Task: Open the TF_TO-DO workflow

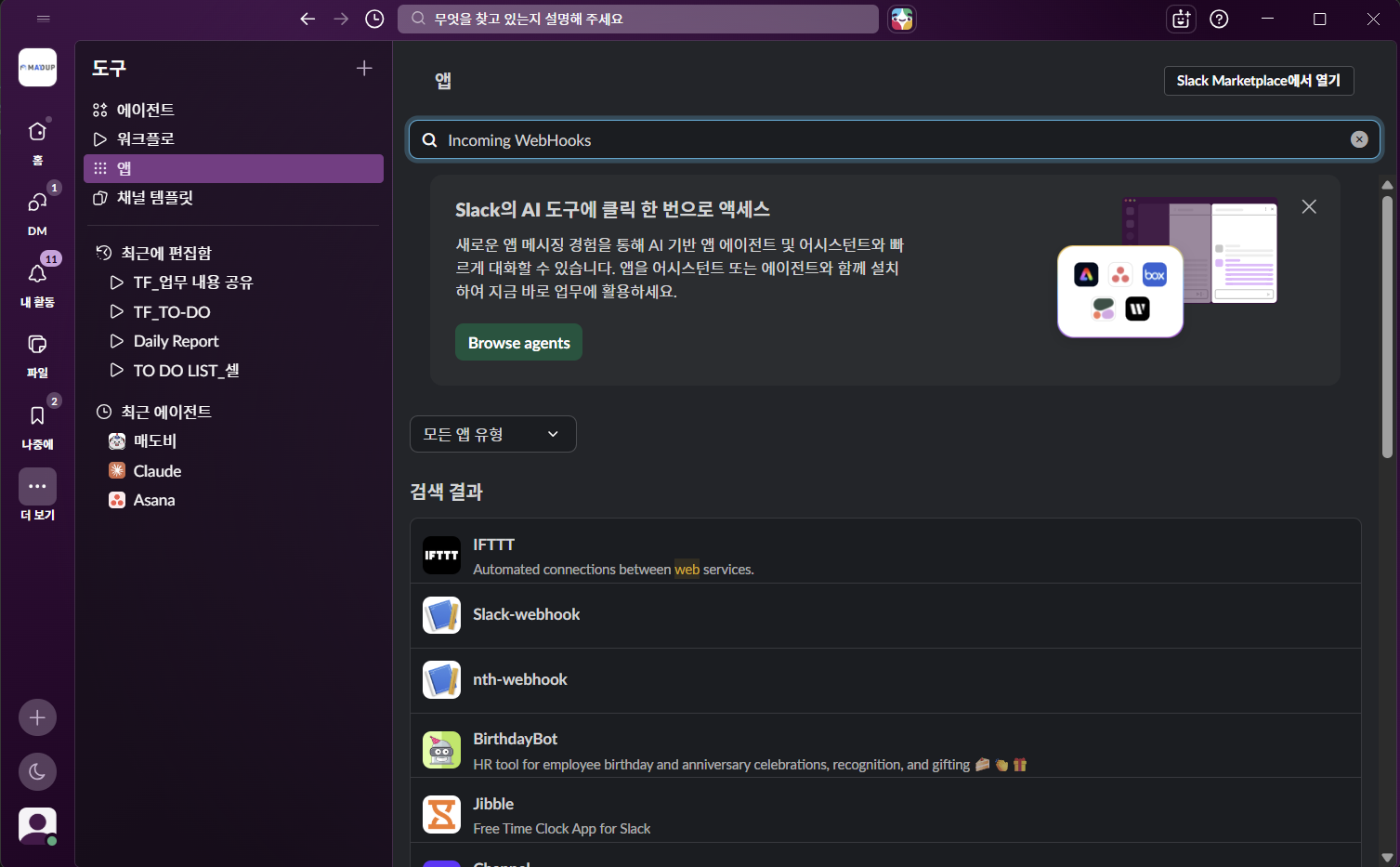Action: (x=233, y=312)
